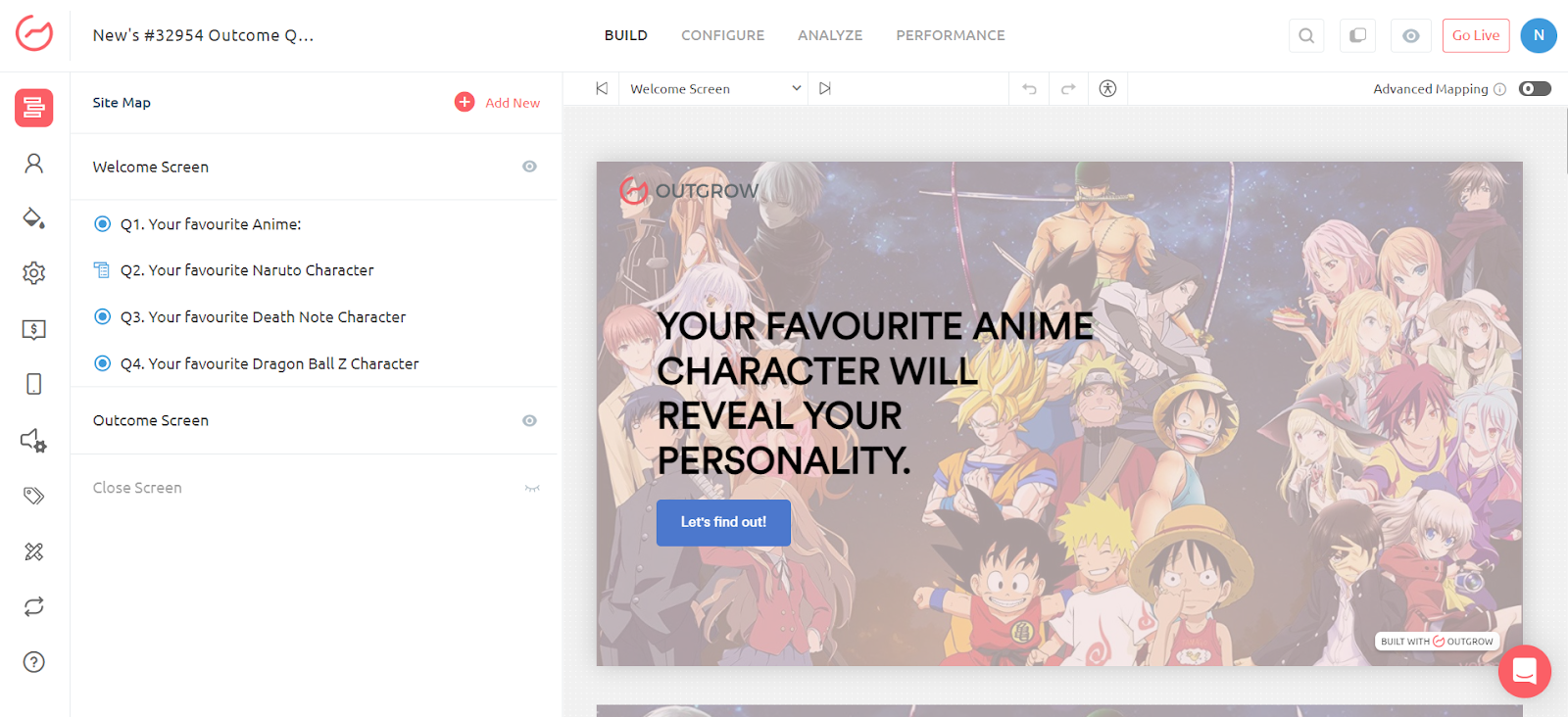Open the refresh arrows loop icon
The height and width of the screenshot is (717, 1568).
pos(34,606)
